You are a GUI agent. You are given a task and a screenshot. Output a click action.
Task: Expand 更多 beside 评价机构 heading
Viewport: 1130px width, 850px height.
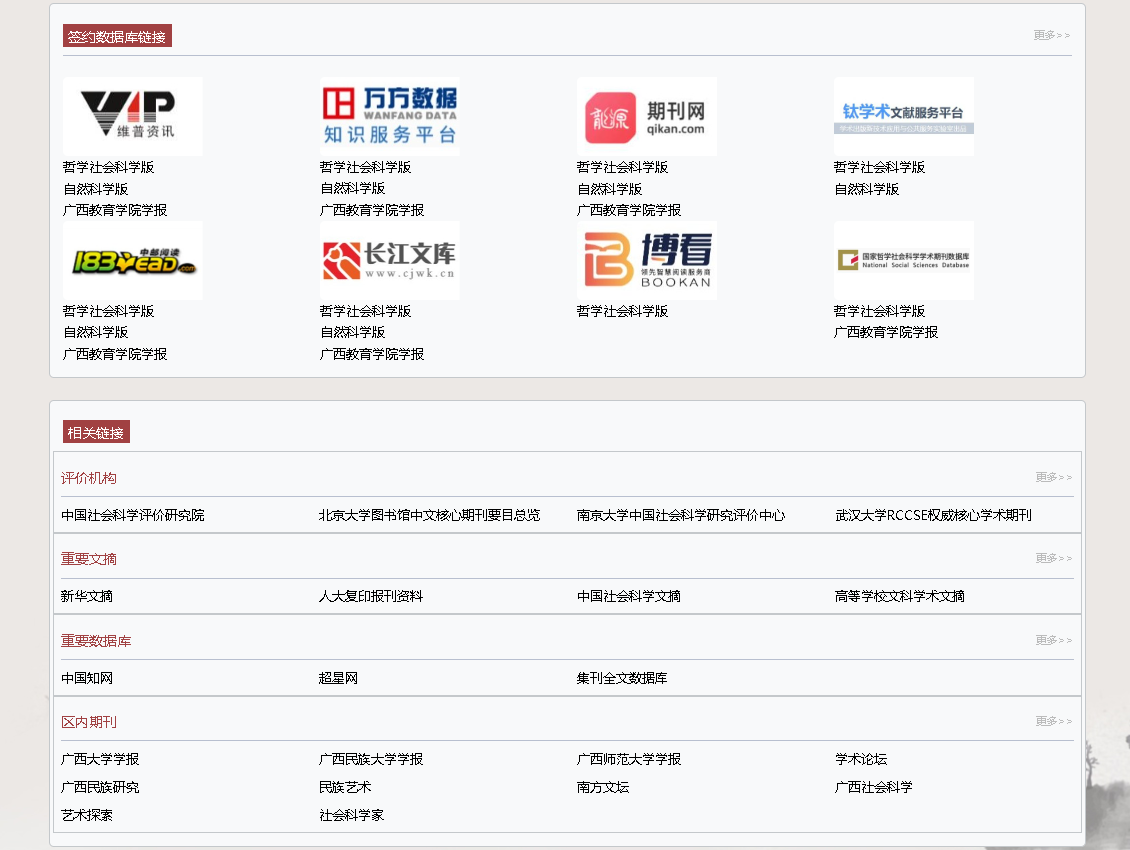tap(1053, 477)
